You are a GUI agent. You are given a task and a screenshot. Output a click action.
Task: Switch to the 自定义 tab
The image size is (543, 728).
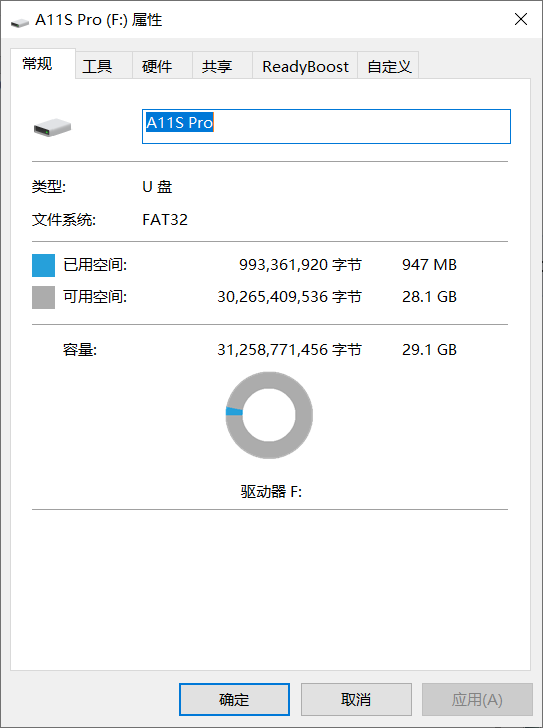[388, 65]
